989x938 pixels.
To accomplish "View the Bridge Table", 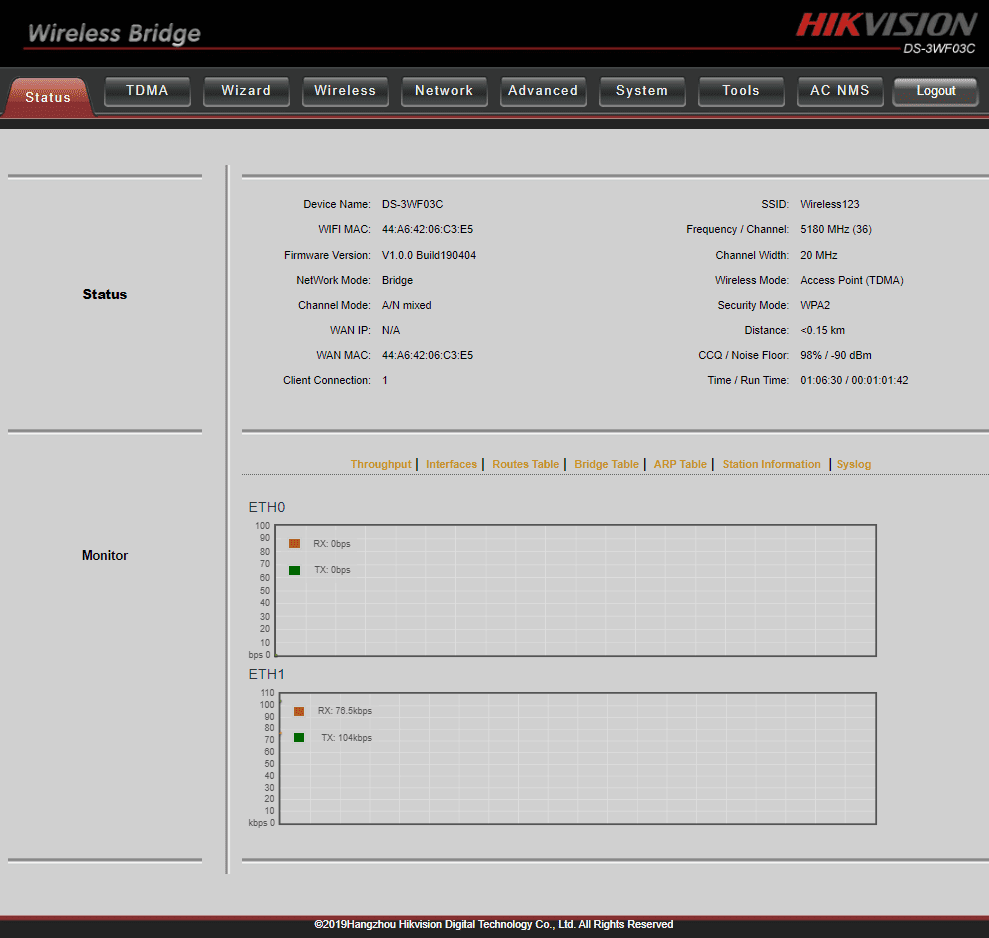I will point(606,464).
